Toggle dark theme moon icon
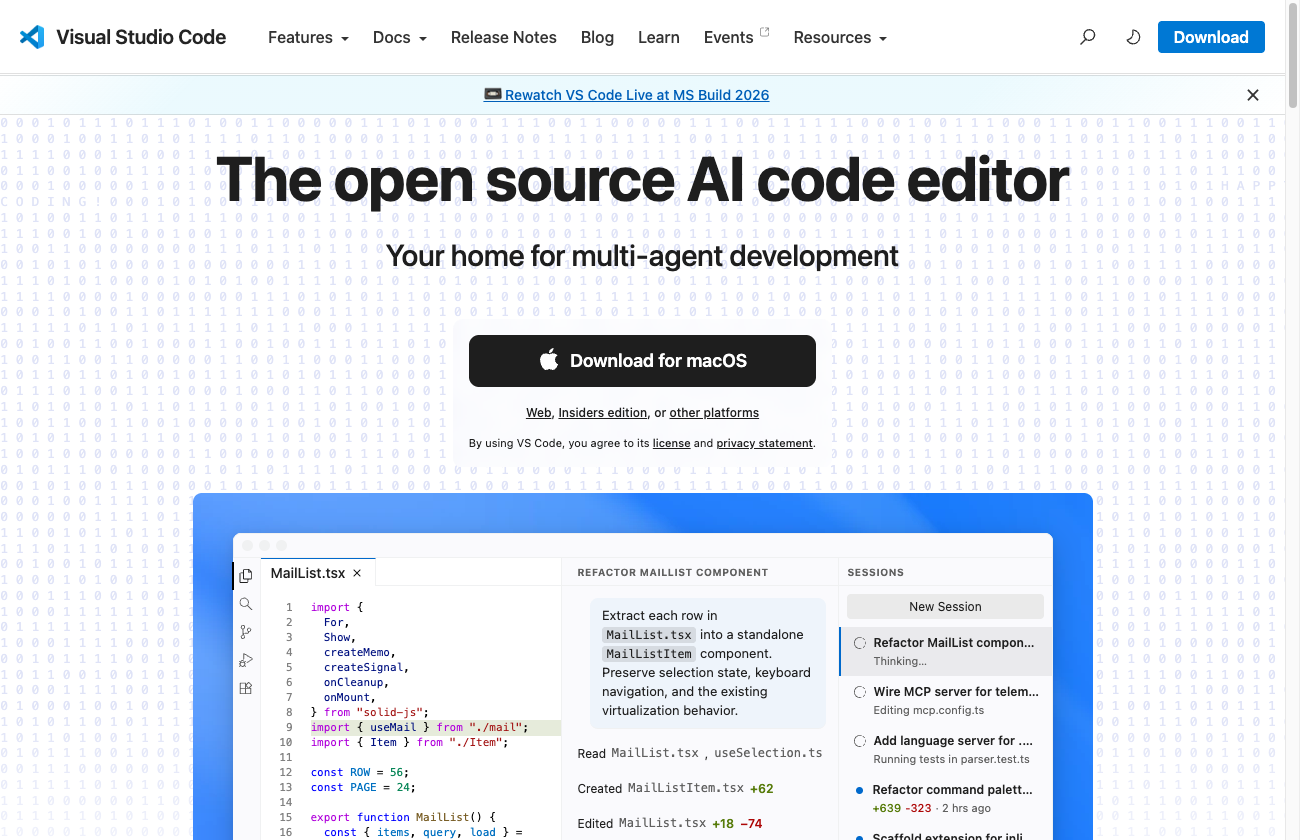Viewport: 1300px width, 840px height. tap(1133, 37)
